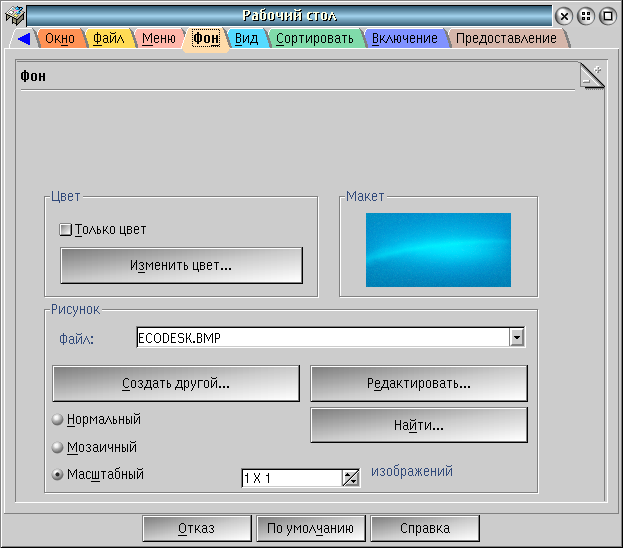Choose the Мозаичный radio option
The image size is (623, 548).
58,448
